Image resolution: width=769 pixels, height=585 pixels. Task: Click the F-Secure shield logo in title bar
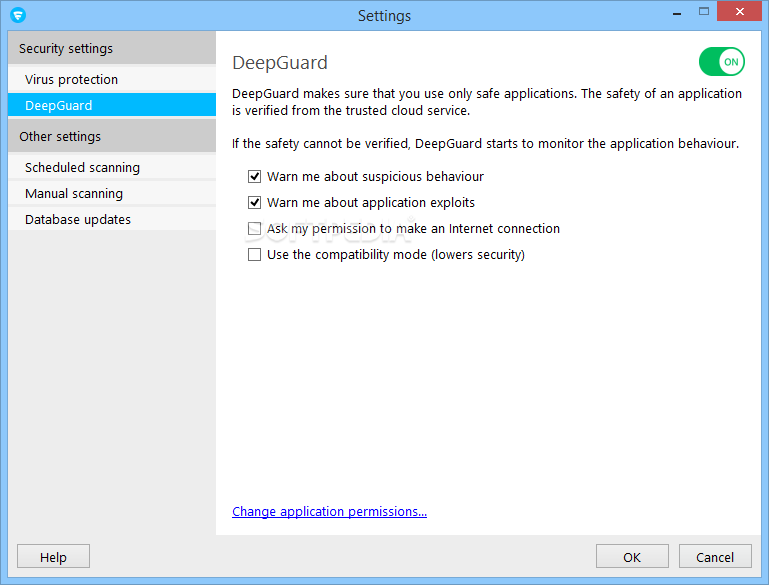click(18, 15)
